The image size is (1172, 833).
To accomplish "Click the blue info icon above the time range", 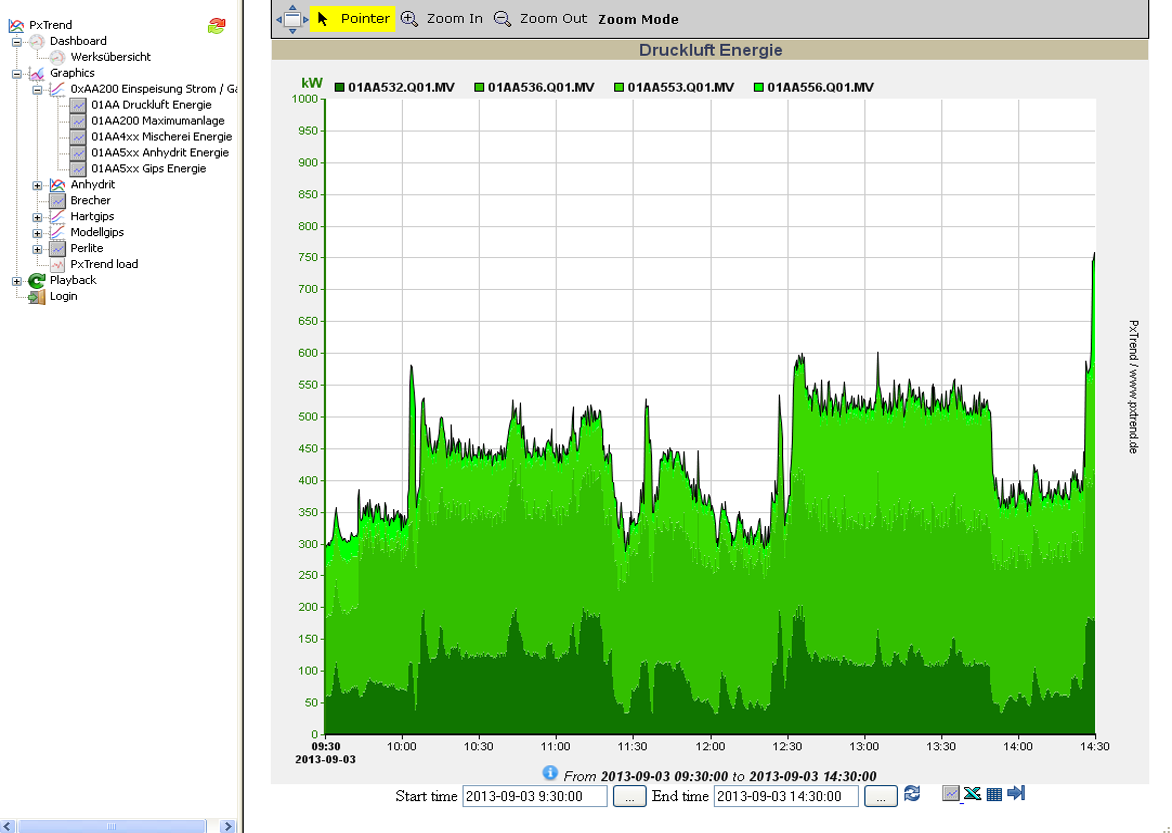I will click(x=549, y=773).
